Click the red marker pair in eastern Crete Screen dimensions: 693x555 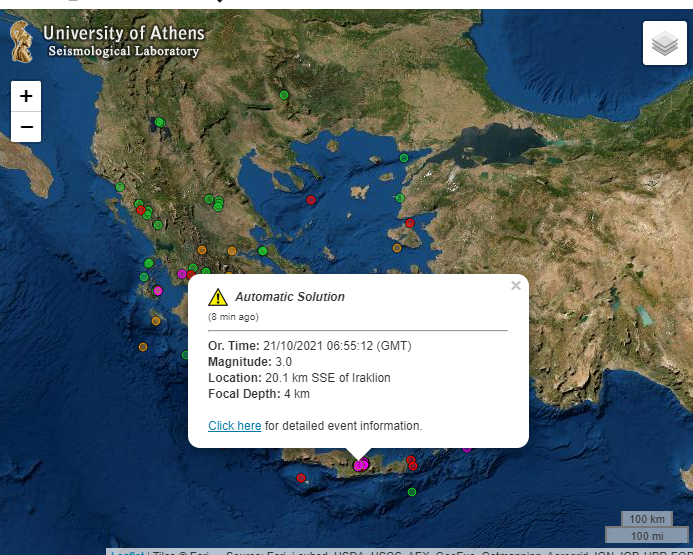pos(411,463)
